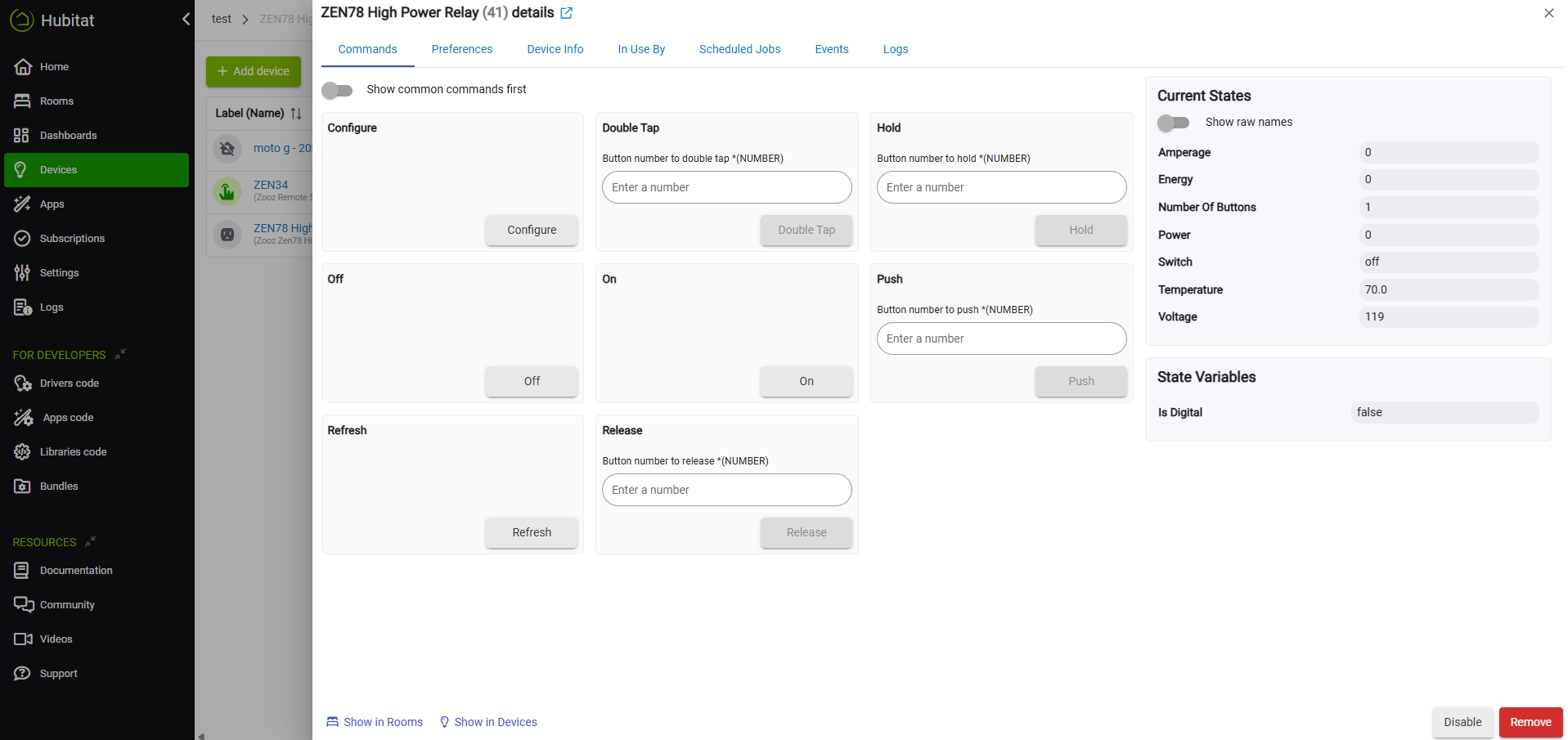
Task: Click the Hold button
Action: tap(1081, 230)
